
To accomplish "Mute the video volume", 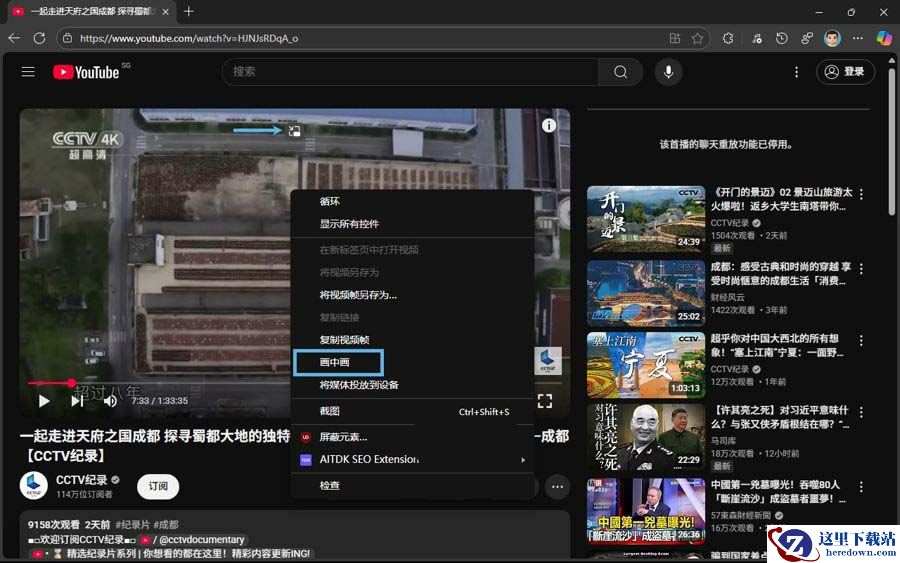I will [x=110, y=401].
